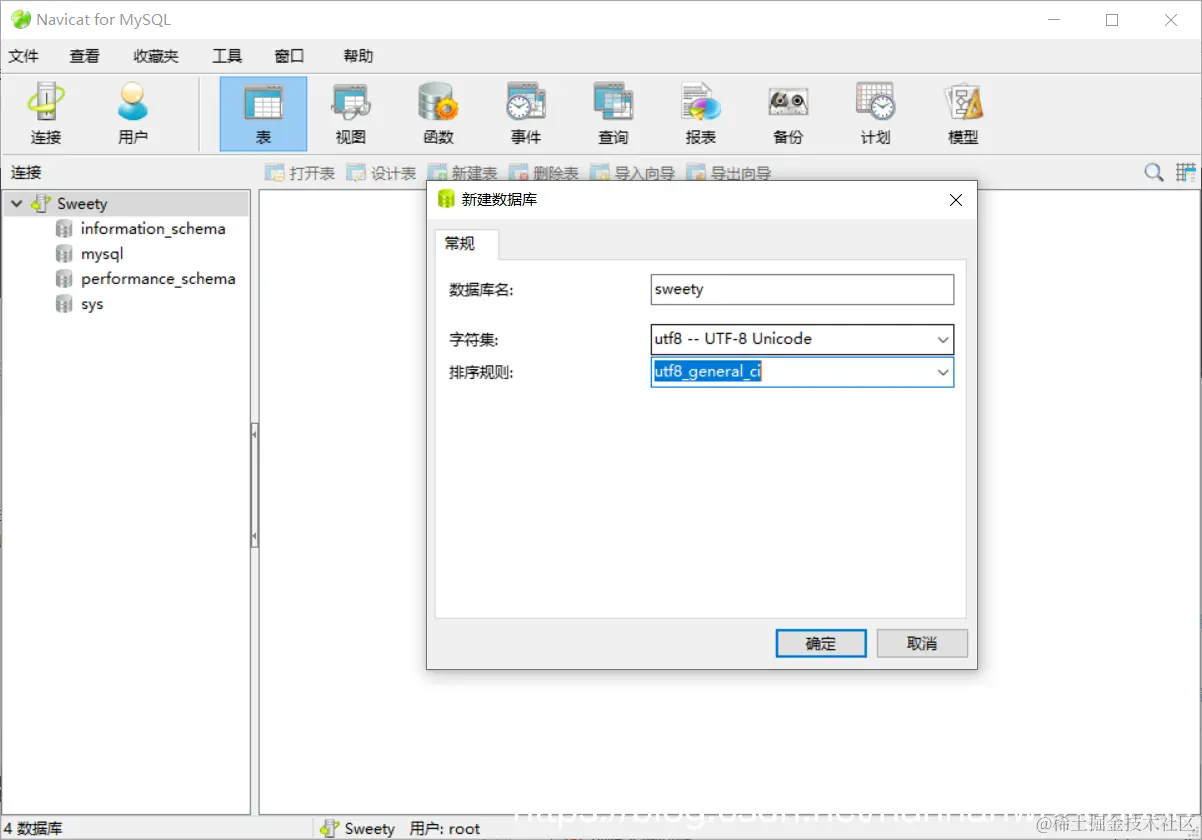The height and width of the screenshot is (840, 1202).
Task: Open the 模型 model icon
Action: click(963, 114)
